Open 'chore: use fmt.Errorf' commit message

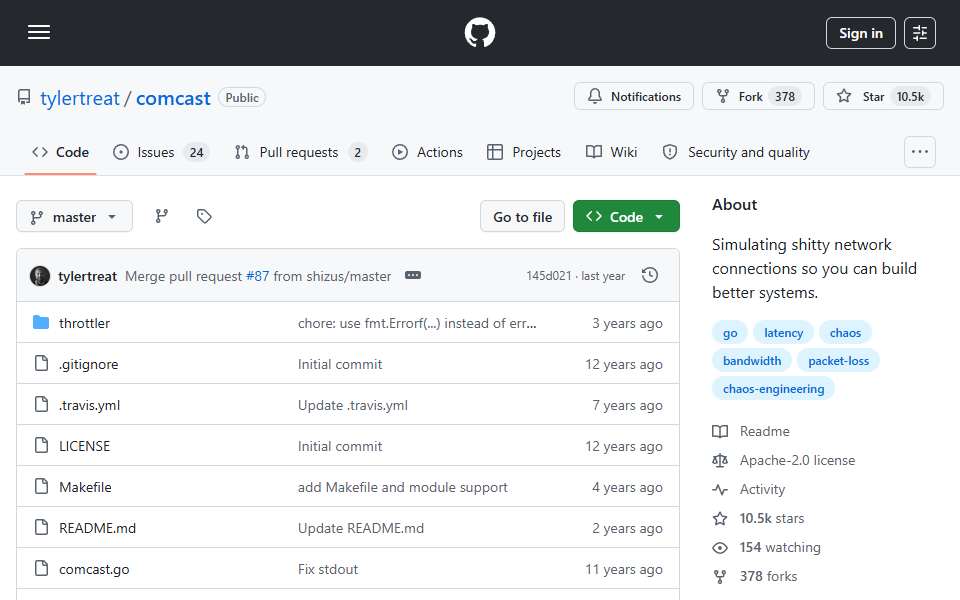click(x=417, y=323)
